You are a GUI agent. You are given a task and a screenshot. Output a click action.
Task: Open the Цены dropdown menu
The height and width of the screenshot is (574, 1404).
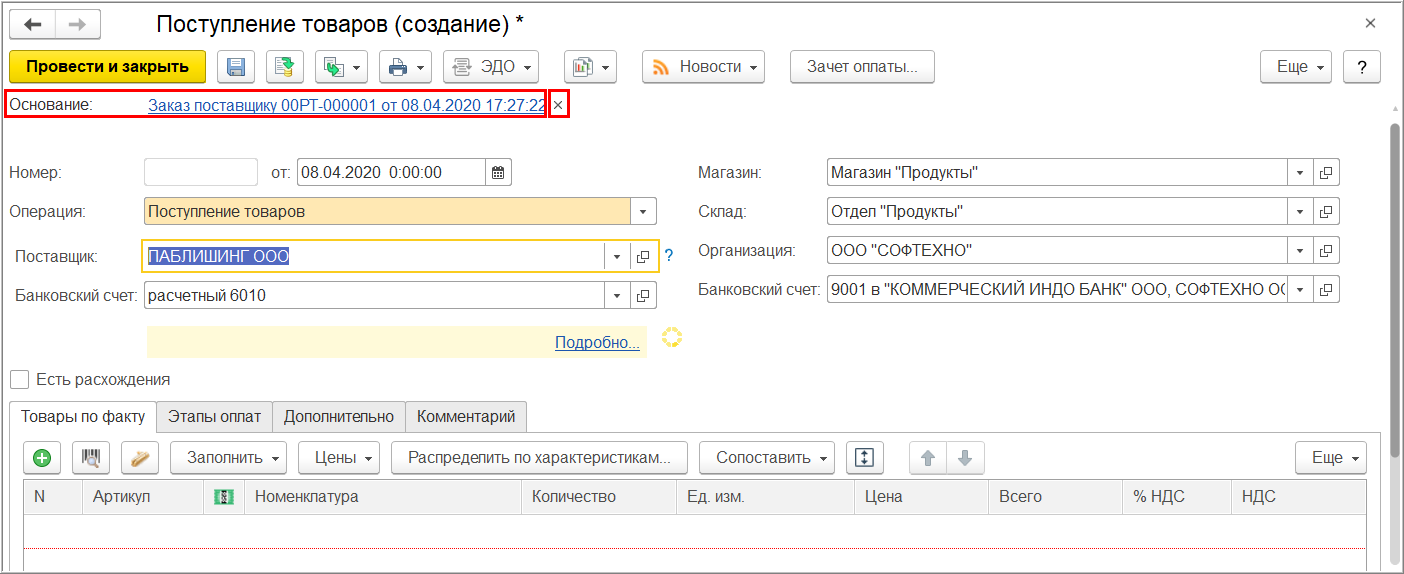[339, 458]
